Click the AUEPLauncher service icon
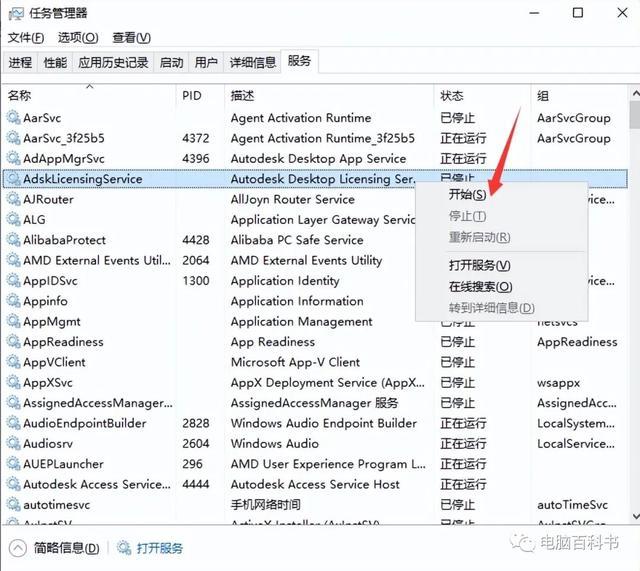The image size is (640, 571). coord(13,464)
